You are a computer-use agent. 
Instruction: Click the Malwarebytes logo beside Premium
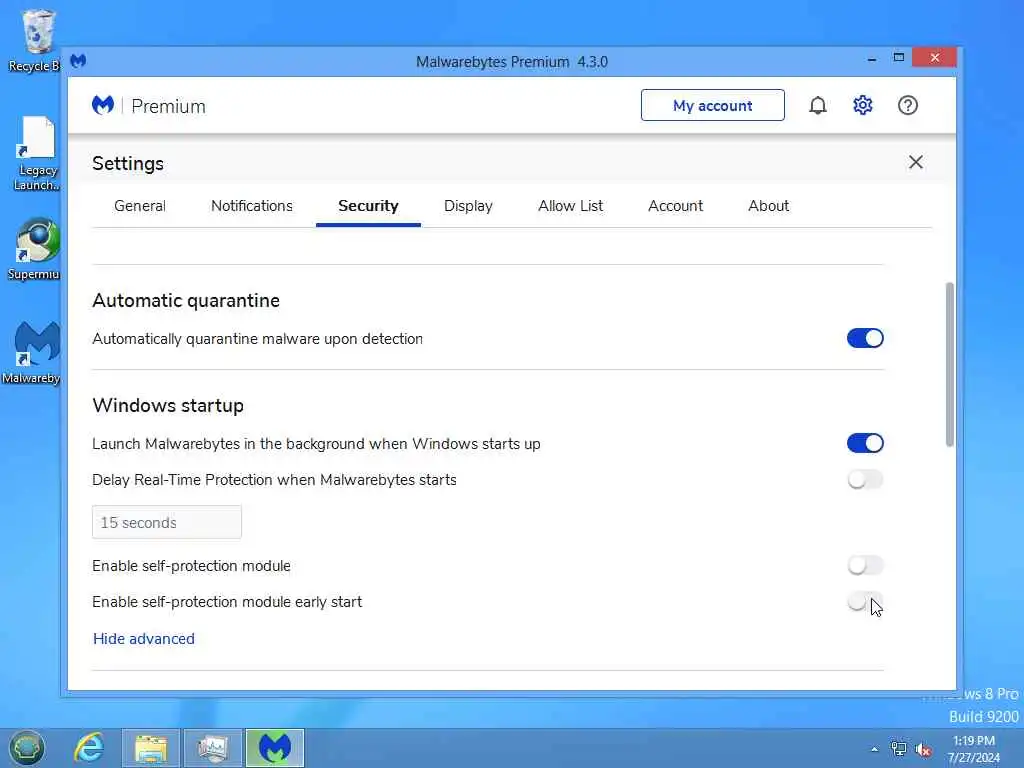click(103, 105)
